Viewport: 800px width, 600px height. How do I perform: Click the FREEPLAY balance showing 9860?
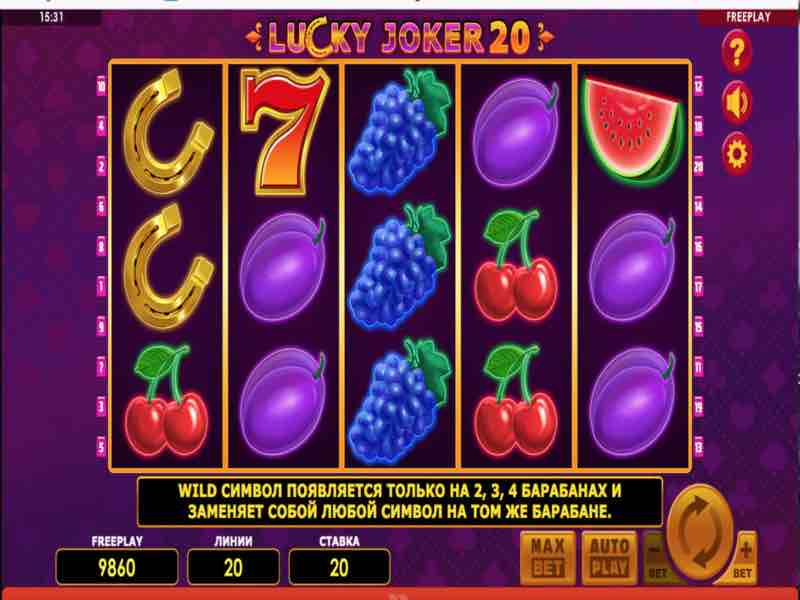[117, 567]
